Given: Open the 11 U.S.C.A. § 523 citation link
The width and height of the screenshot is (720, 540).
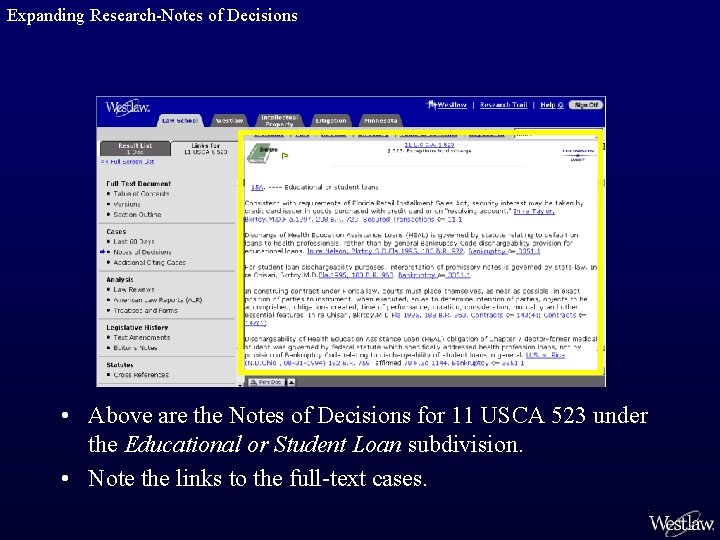Looking at the screenshot, I should (x=429, y=145).
